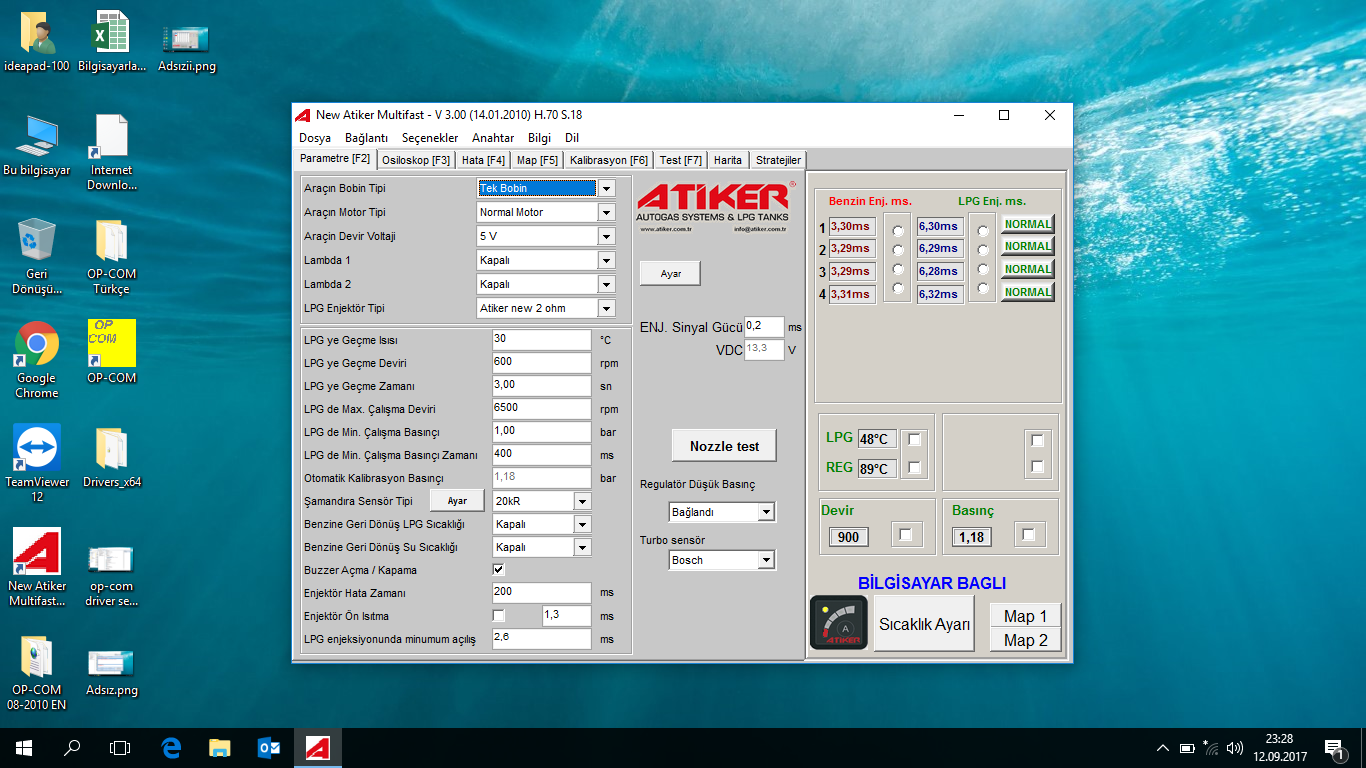Open Lambda 1 dropdown
The width and height of the screenshot is (1366, 768).
point(606,260)
